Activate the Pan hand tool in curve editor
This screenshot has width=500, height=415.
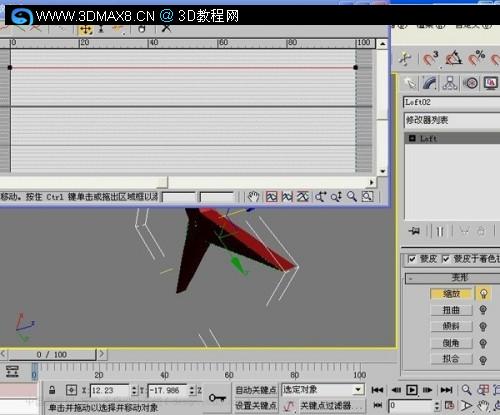(254, 197)
